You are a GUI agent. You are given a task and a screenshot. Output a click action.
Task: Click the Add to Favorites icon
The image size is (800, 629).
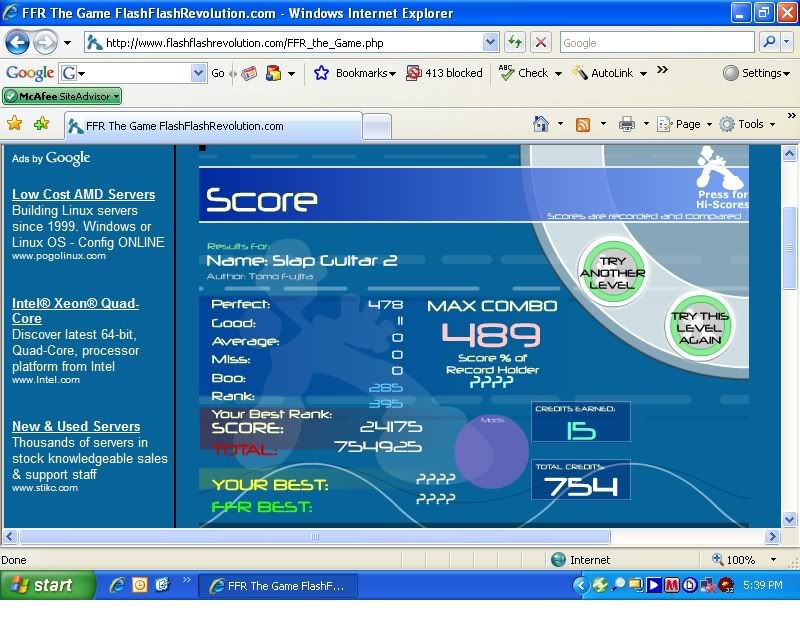tap(41, 124)
